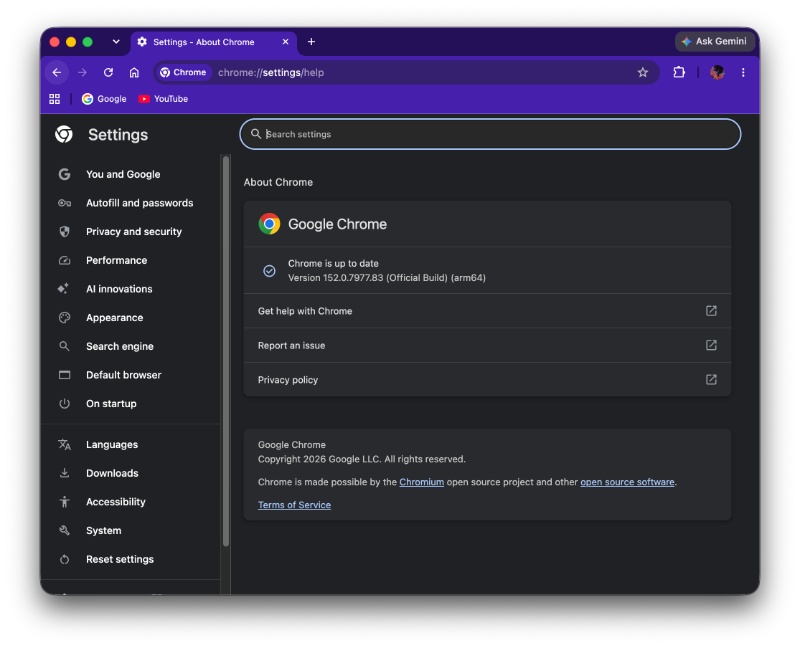Screen dimensions: 800x648
Task: Open the Chromium link
Action: (421, 482)
